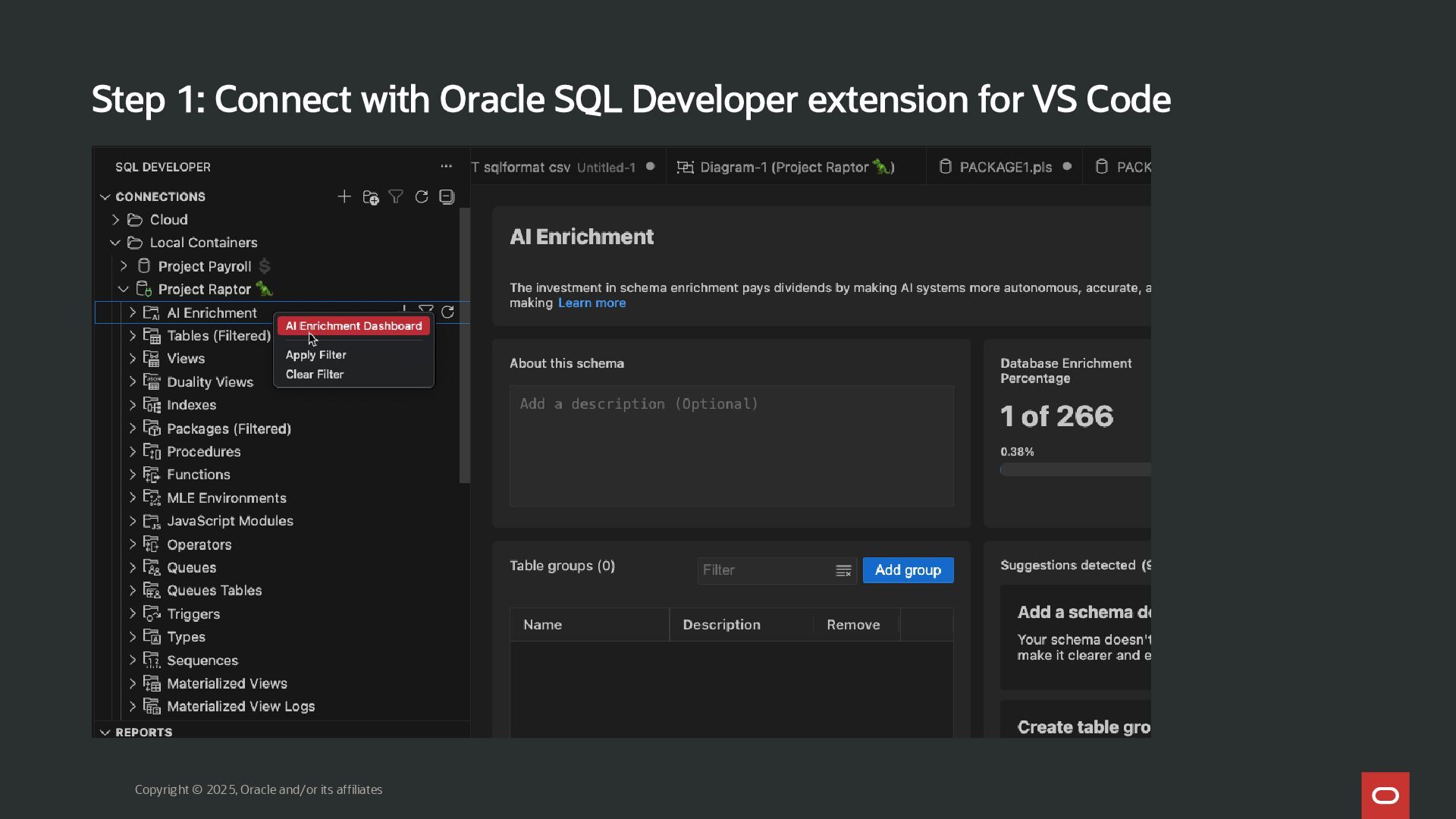Open SQL Developer panel more-actions ellipsis

pos(446,167)
